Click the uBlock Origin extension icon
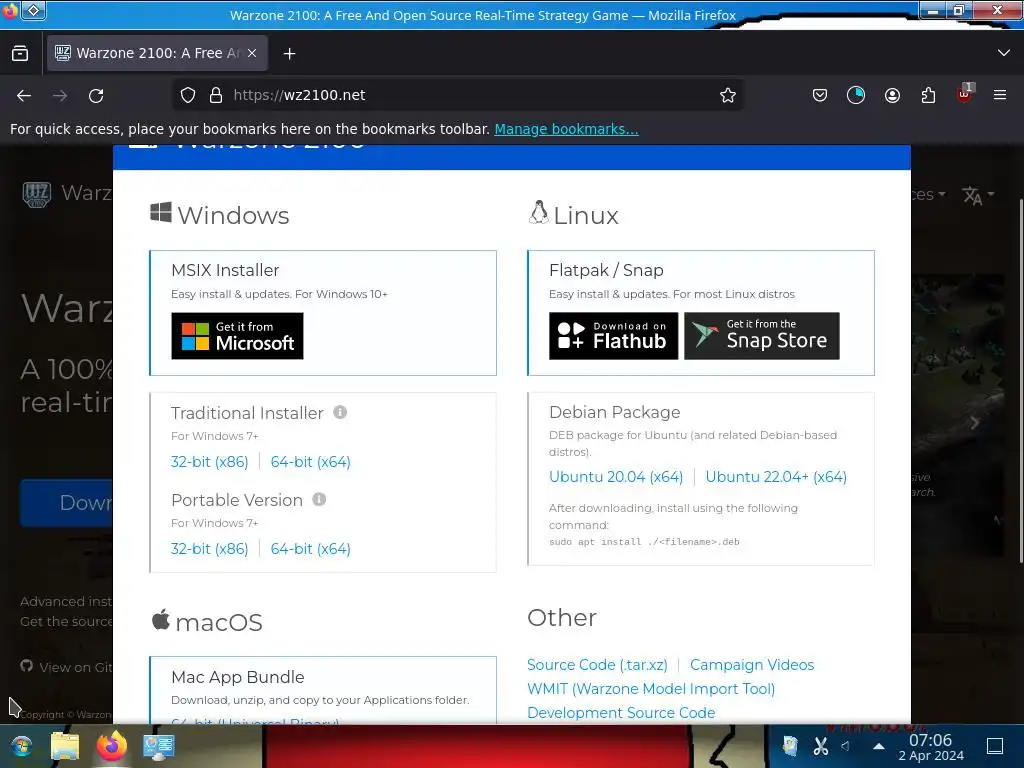This screenshot has width=1024, height=768. (965, 95)
